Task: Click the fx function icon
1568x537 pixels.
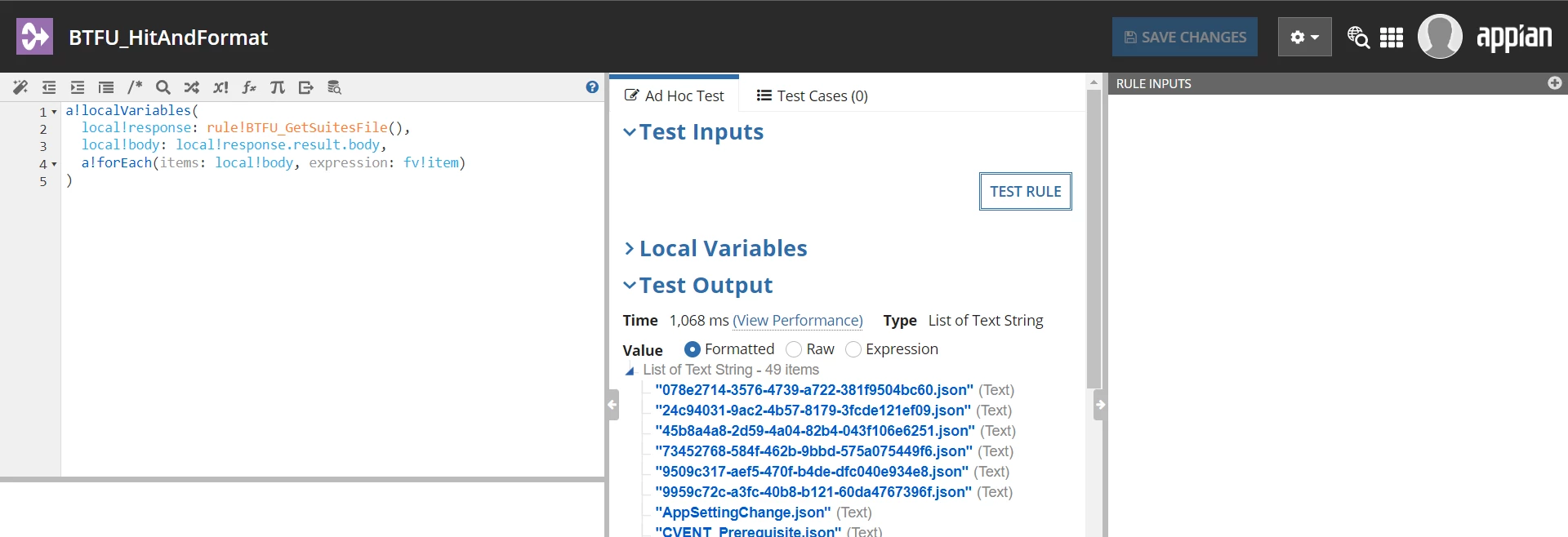Action: pyautogui.click(x=249, y=87)
